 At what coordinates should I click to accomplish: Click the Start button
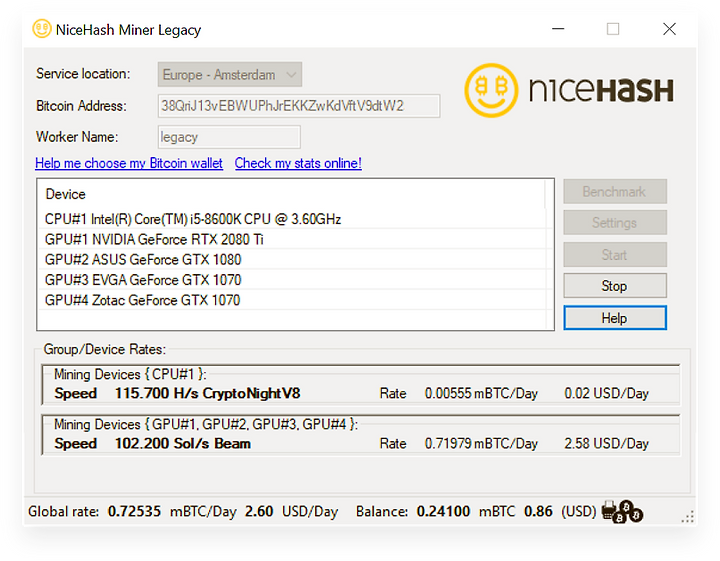point(615,255)
